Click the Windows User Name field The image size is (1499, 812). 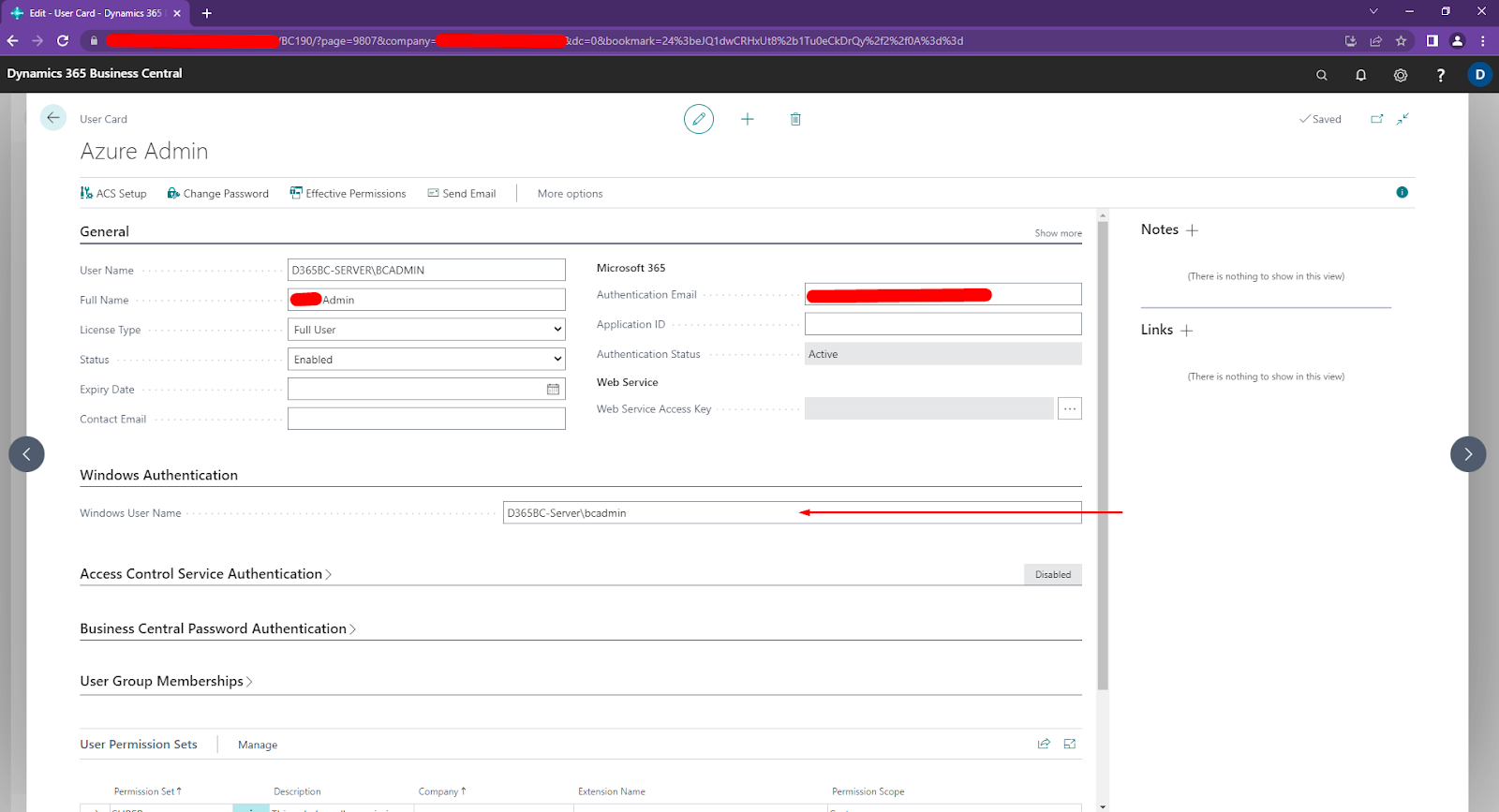[x=793, y=512]
